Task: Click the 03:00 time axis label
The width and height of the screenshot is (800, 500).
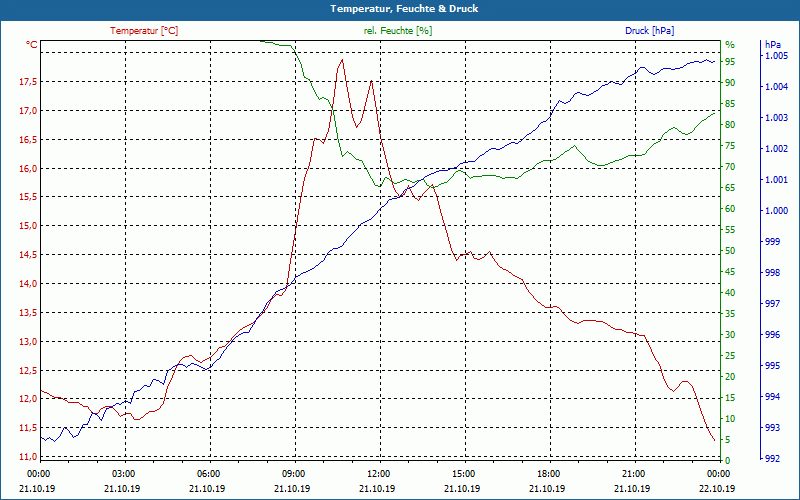Action: [x=123, y=473]
